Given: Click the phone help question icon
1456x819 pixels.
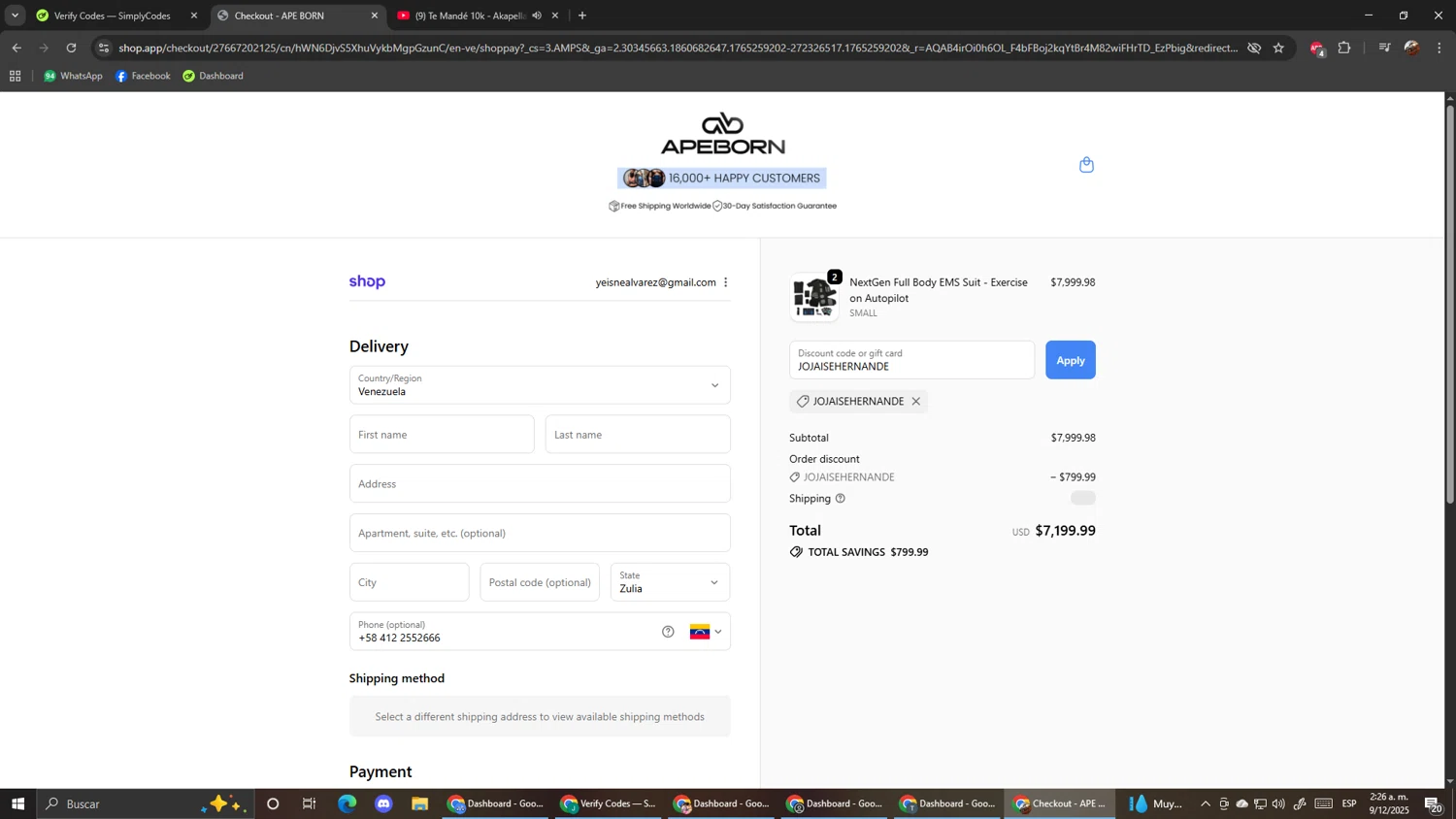Looking at the screenshot, I should (x=668, y=632).
